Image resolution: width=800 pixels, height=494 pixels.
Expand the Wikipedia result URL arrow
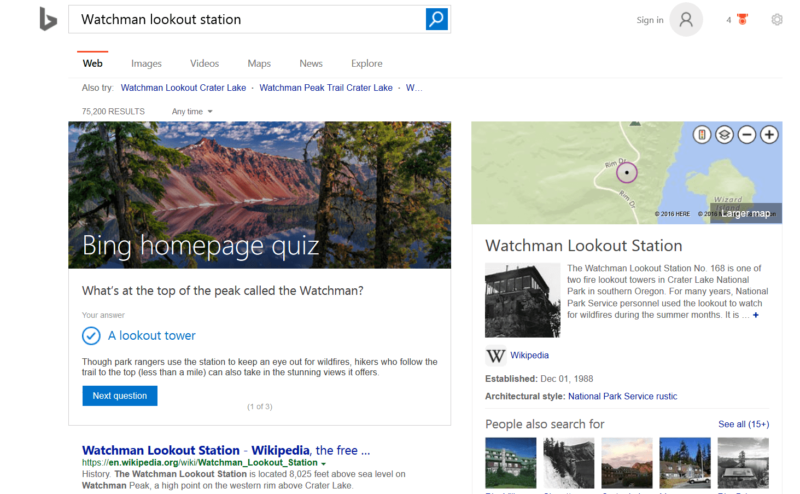pyautogui.click(x=323, y=463)
